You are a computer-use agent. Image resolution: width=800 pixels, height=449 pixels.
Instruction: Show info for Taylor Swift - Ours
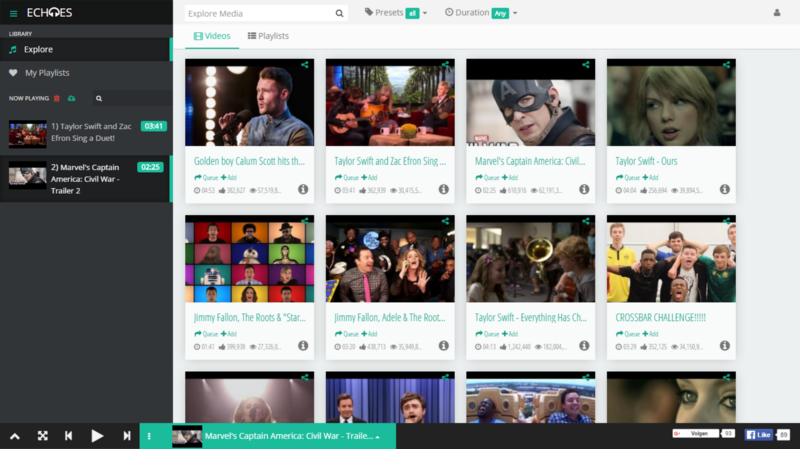(x=724, y=189)
